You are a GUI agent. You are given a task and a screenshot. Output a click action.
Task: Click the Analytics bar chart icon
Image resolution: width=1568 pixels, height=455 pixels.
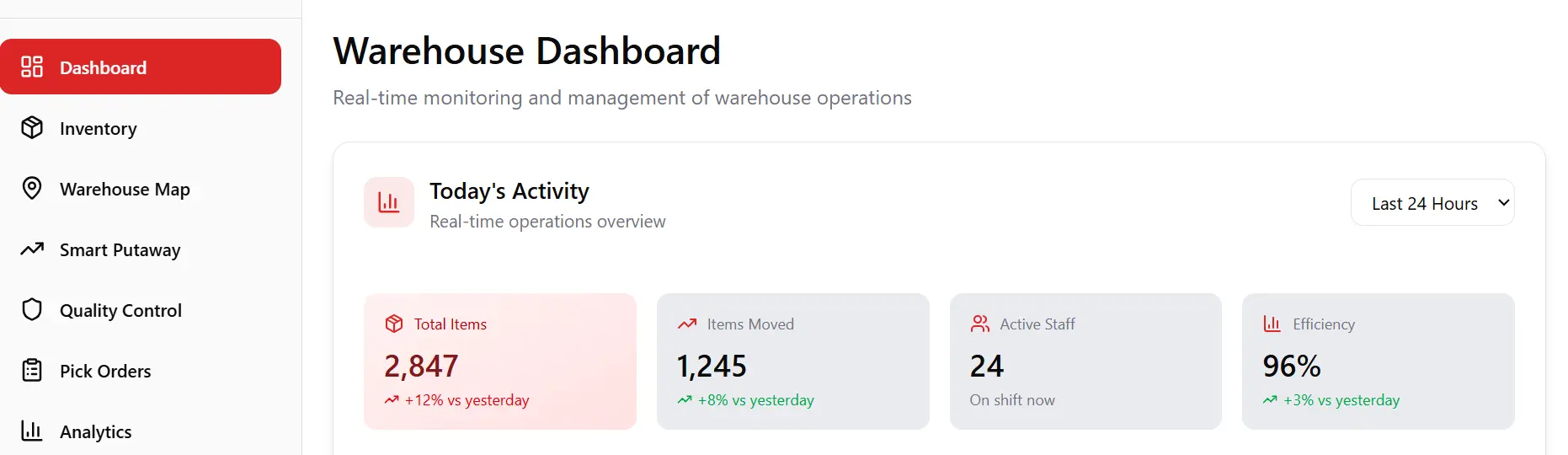coord(32,431)
